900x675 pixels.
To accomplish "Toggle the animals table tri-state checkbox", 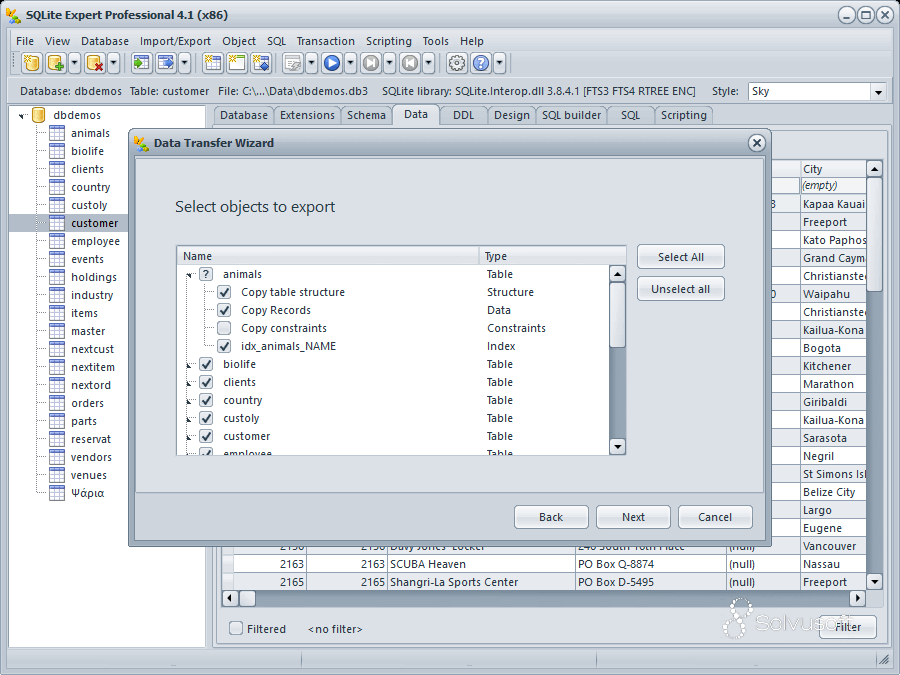I will point(206,274).
